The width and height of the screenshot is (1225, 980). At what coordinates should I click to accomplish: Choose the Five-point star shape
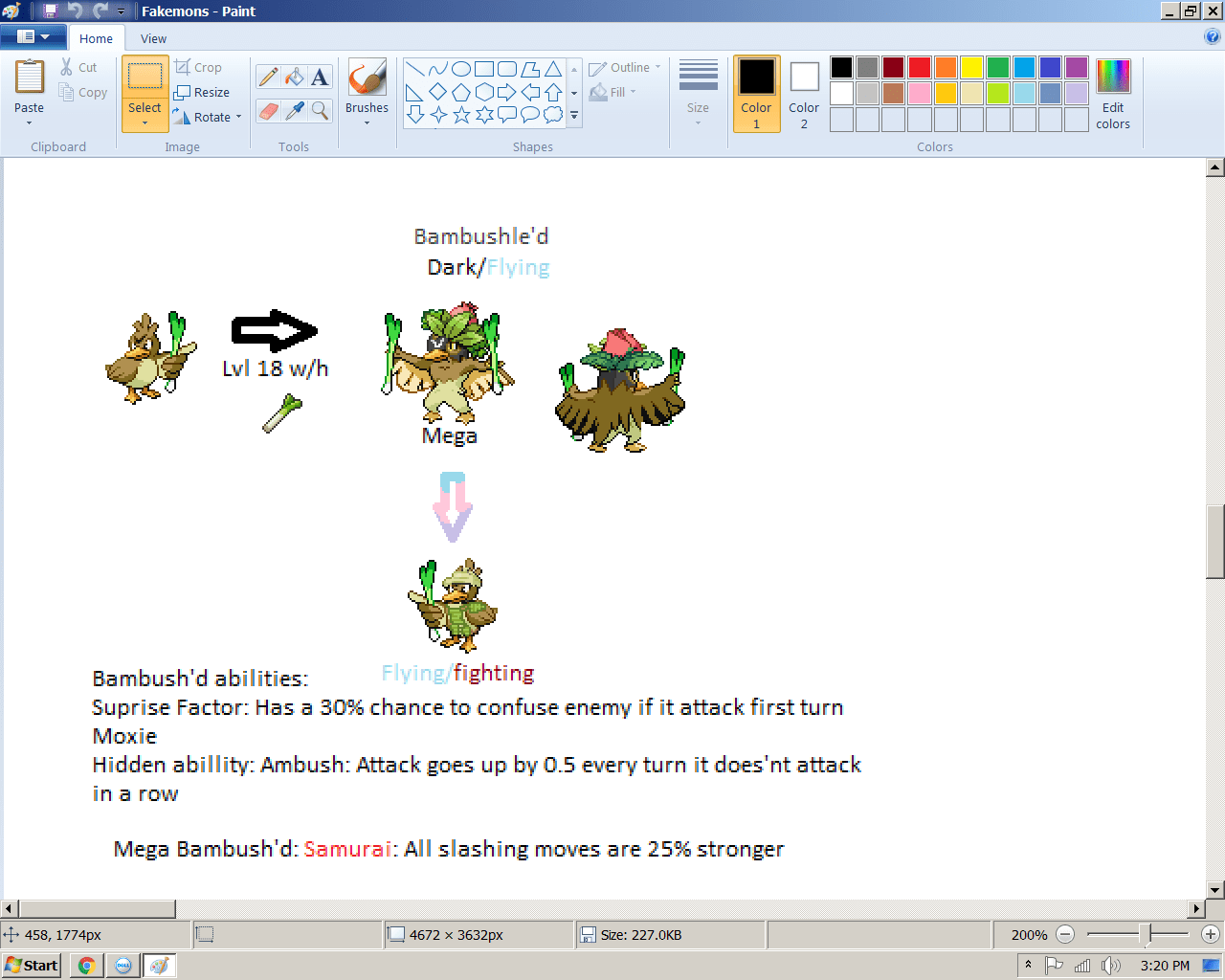click(x=461, y=115)
